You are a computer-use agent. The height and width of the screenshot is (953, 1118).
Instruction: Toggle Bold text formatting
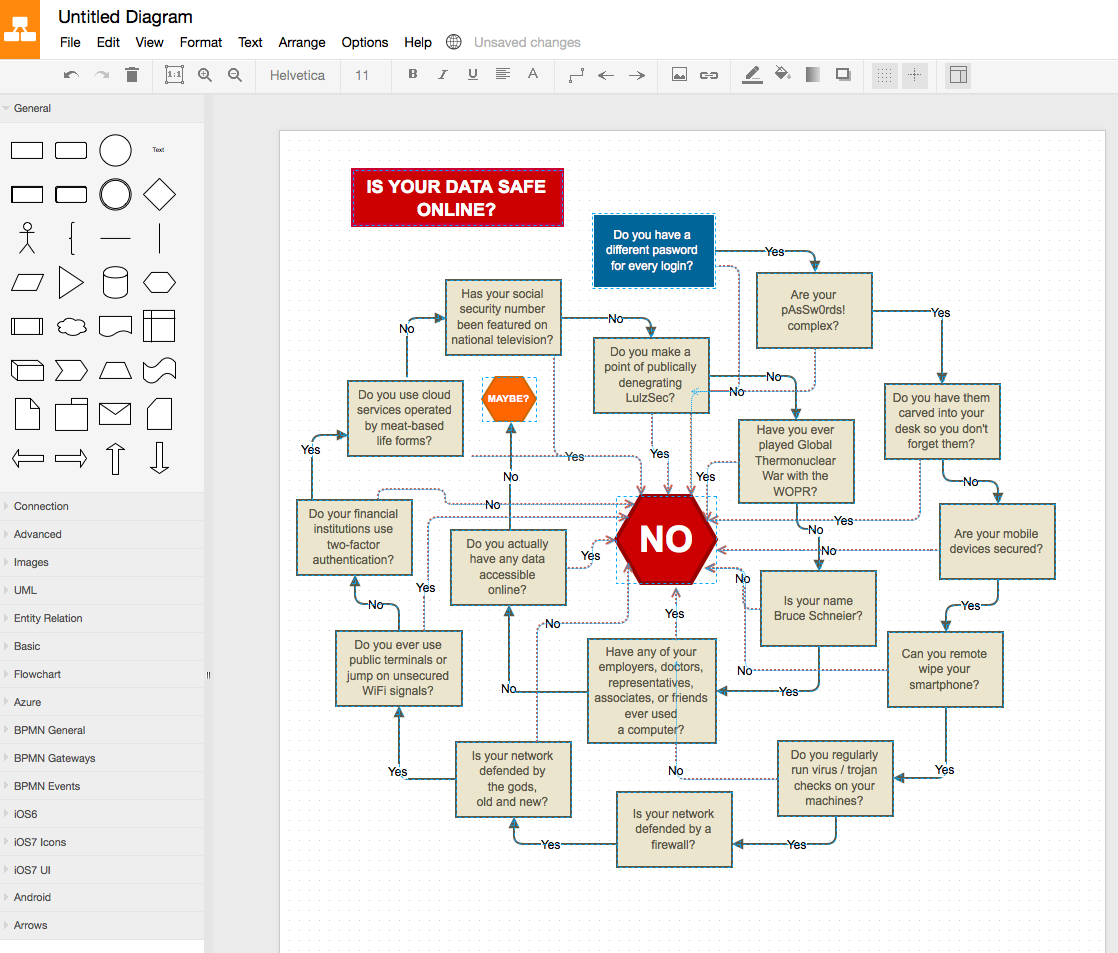413,75
